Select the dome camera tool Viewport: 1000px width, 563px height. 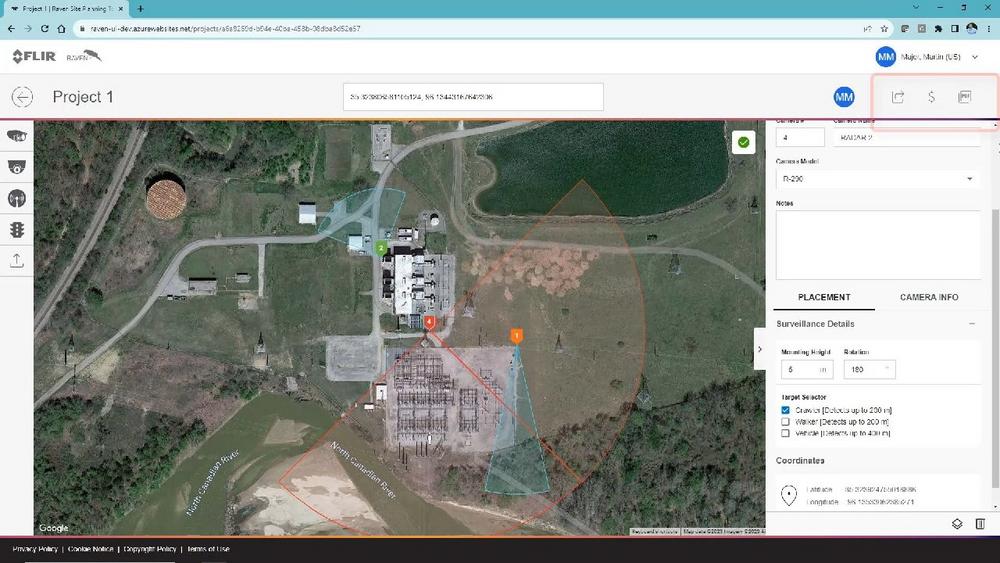click(x=17, y=167)
